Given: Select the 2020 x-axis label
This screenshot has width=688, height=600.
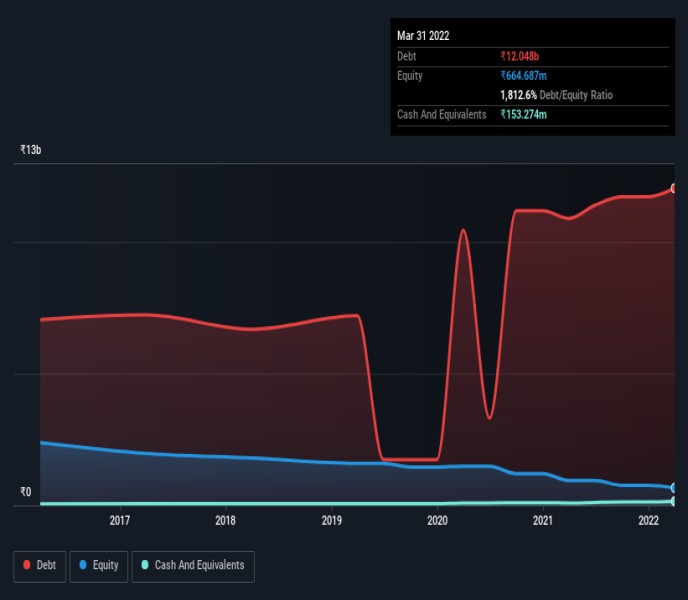Looking at the screenshot, I should 437,520.
